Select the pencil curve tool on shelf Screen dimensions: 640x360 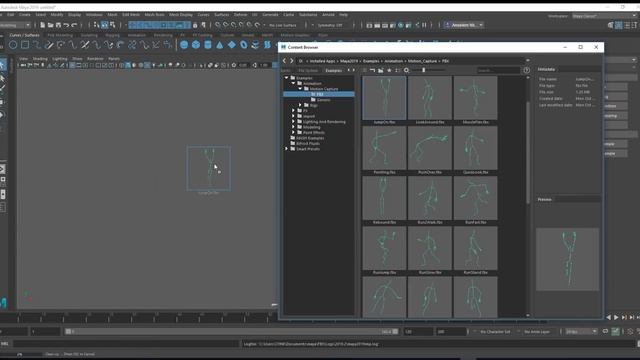pyautogui.click(x=49, y=45)
